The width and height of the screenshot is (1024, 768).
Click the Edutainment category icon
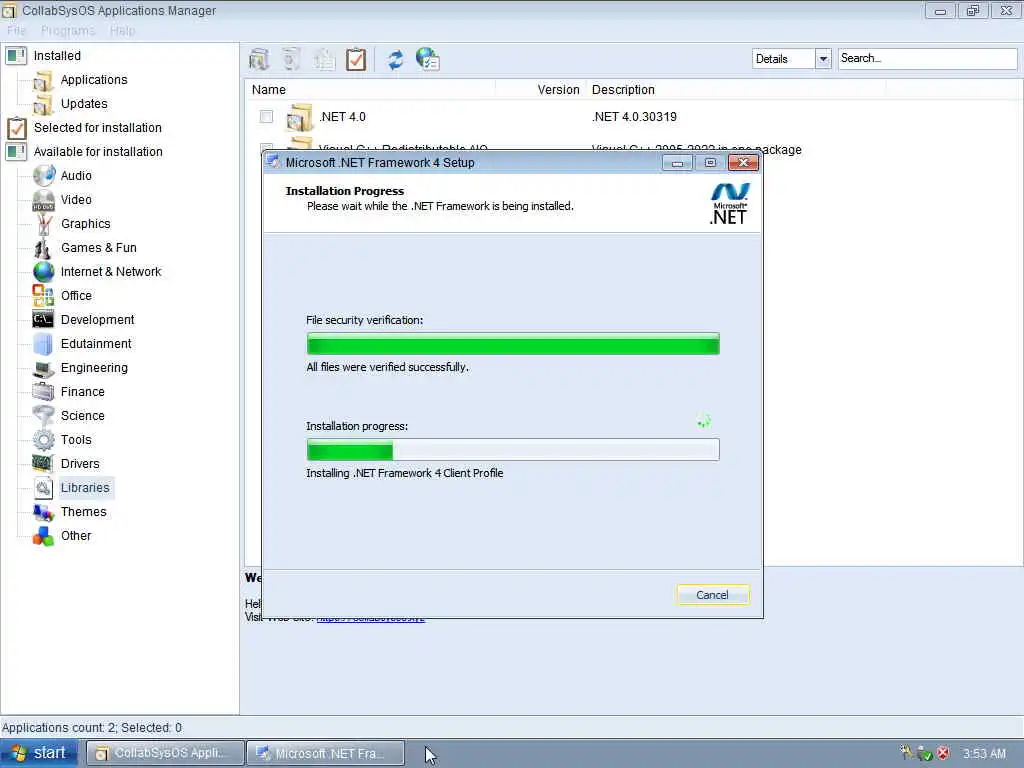pyautogui.click(x=43, y=344)
